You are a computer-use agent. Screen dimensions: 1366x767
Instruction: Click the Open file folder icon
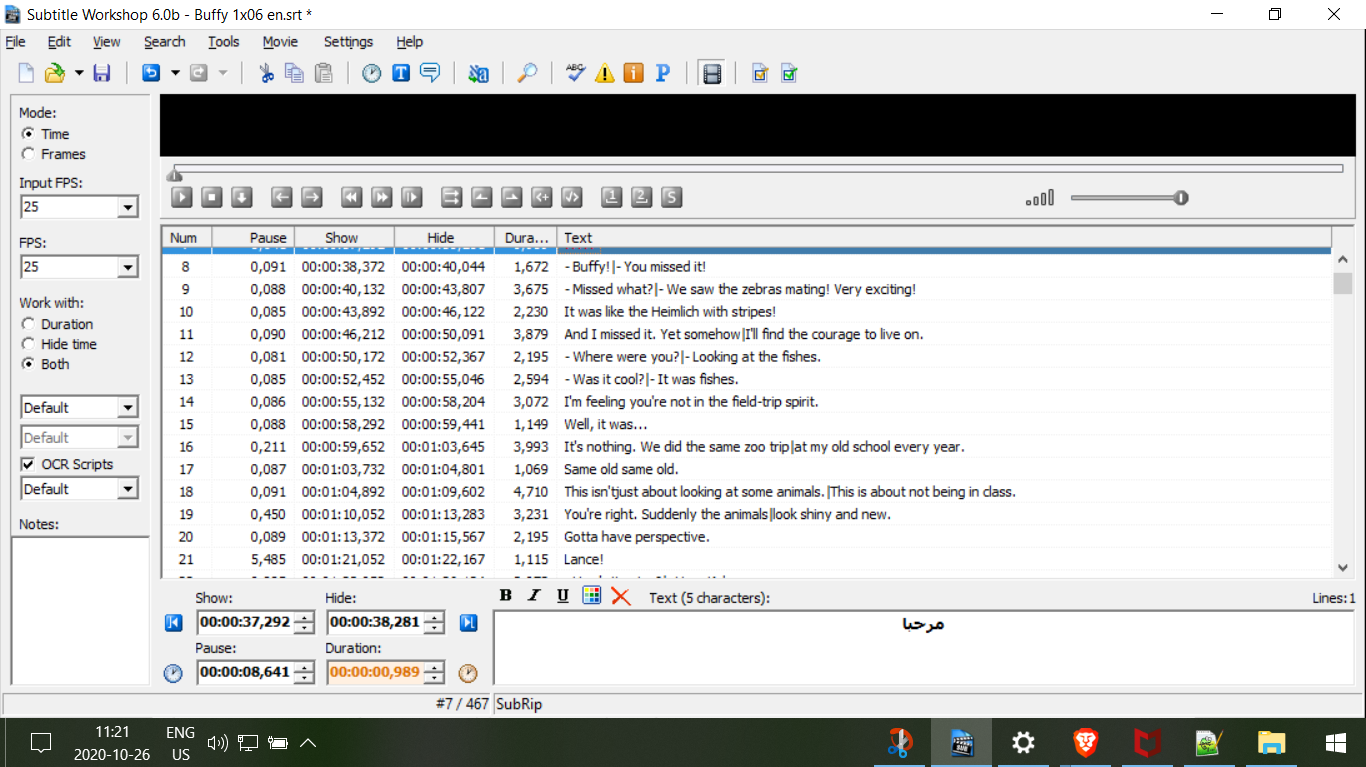point(55,73)
